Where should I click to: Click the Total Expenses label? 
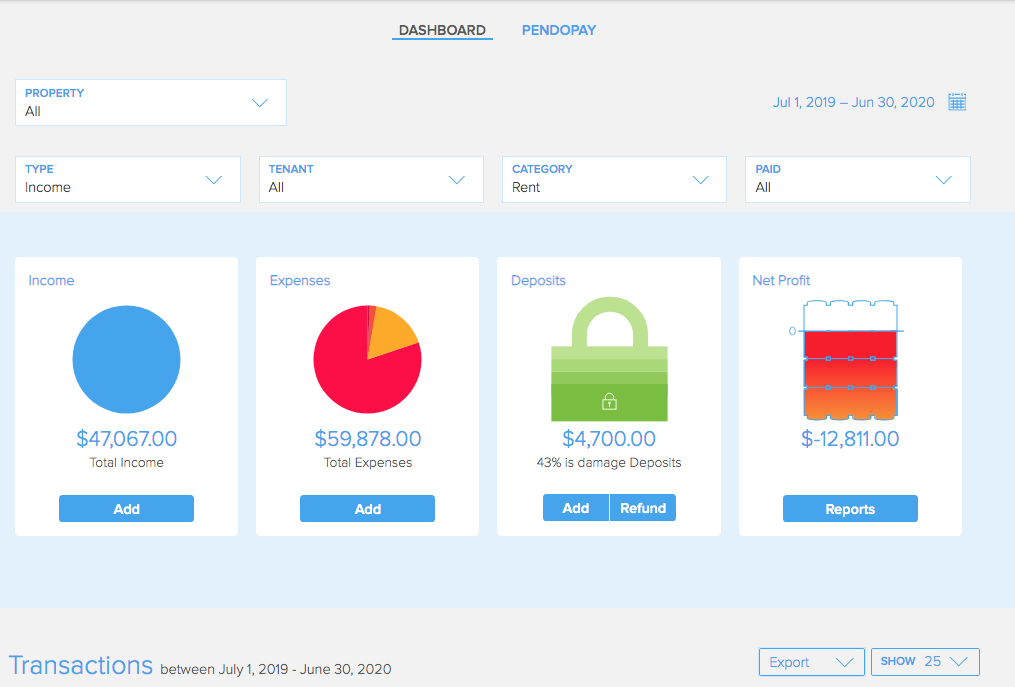(368, 462)
